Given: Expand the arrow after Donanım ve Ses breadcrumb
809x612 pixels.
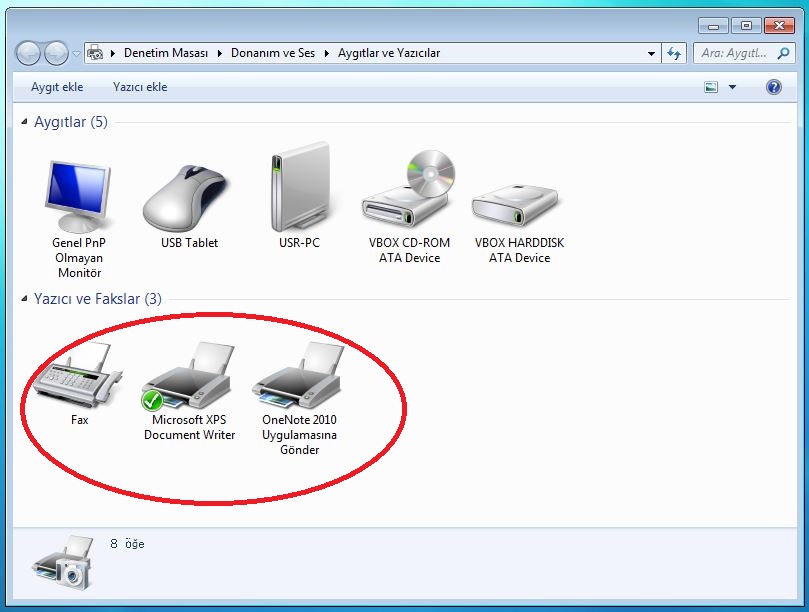Looking at the screenshot, I should 327,53.
